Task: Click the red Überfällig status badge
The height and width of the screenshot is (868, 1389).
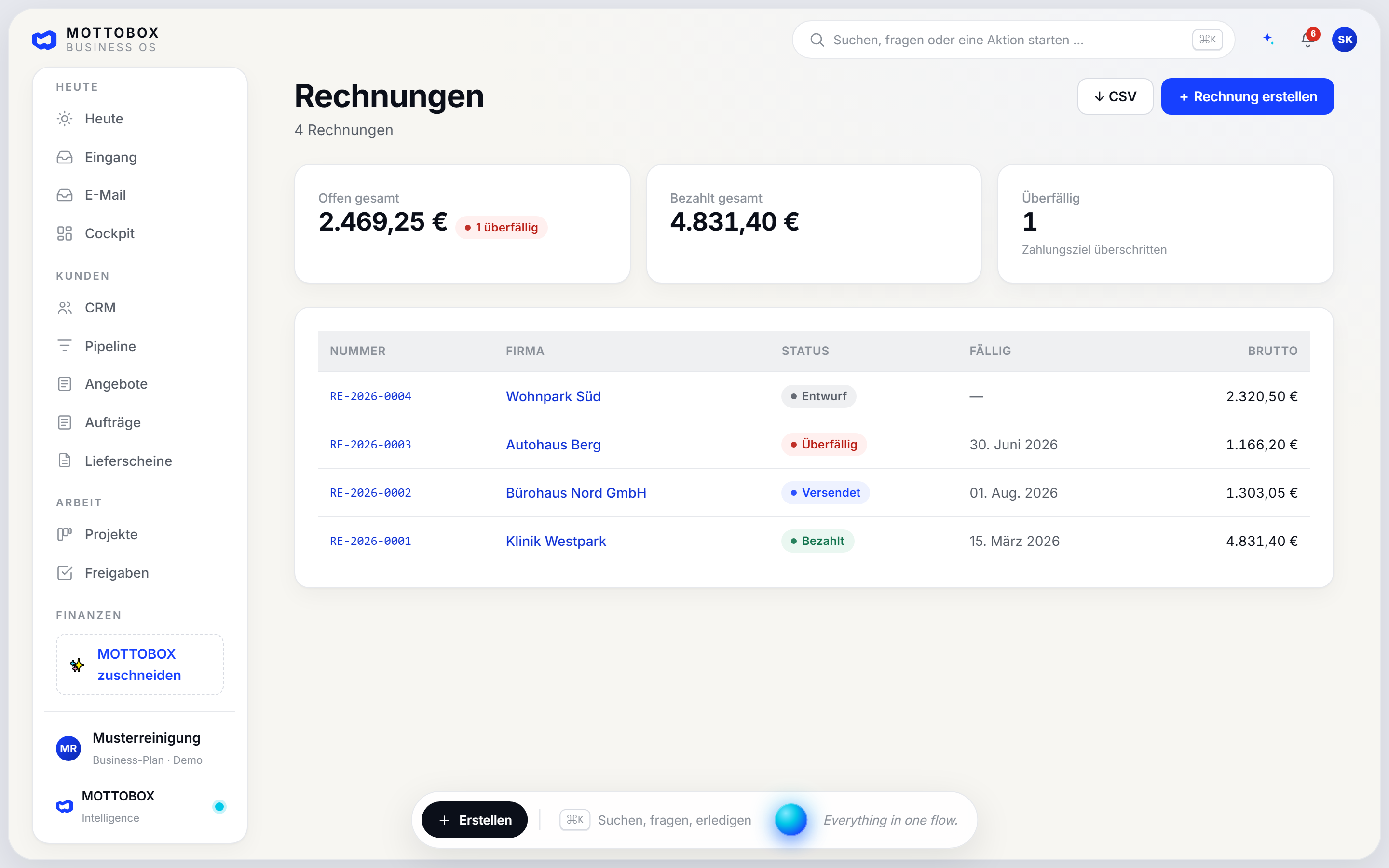Action: click(x=824, y=444)
